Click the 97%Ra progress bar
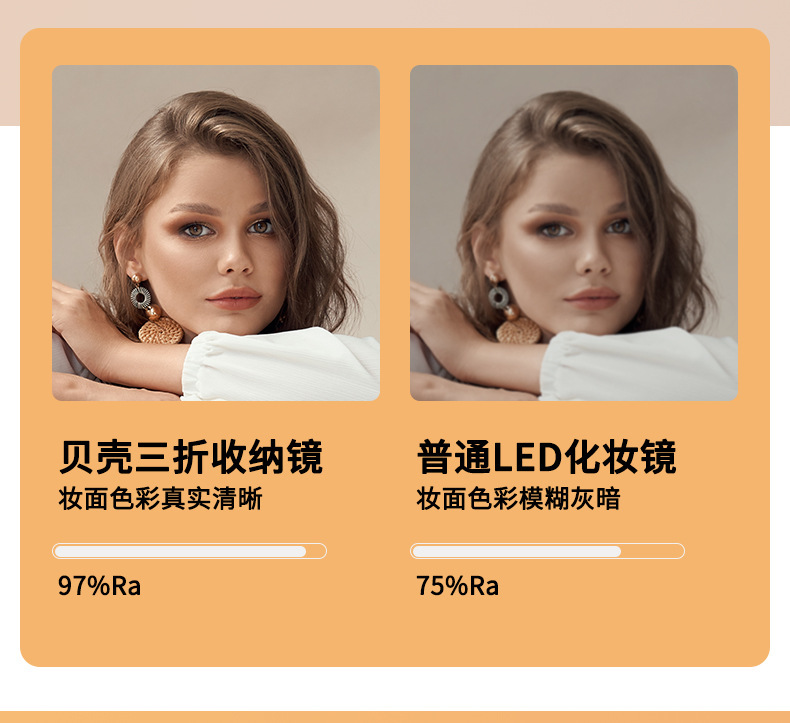790x723 pixels. coord(189,551)
